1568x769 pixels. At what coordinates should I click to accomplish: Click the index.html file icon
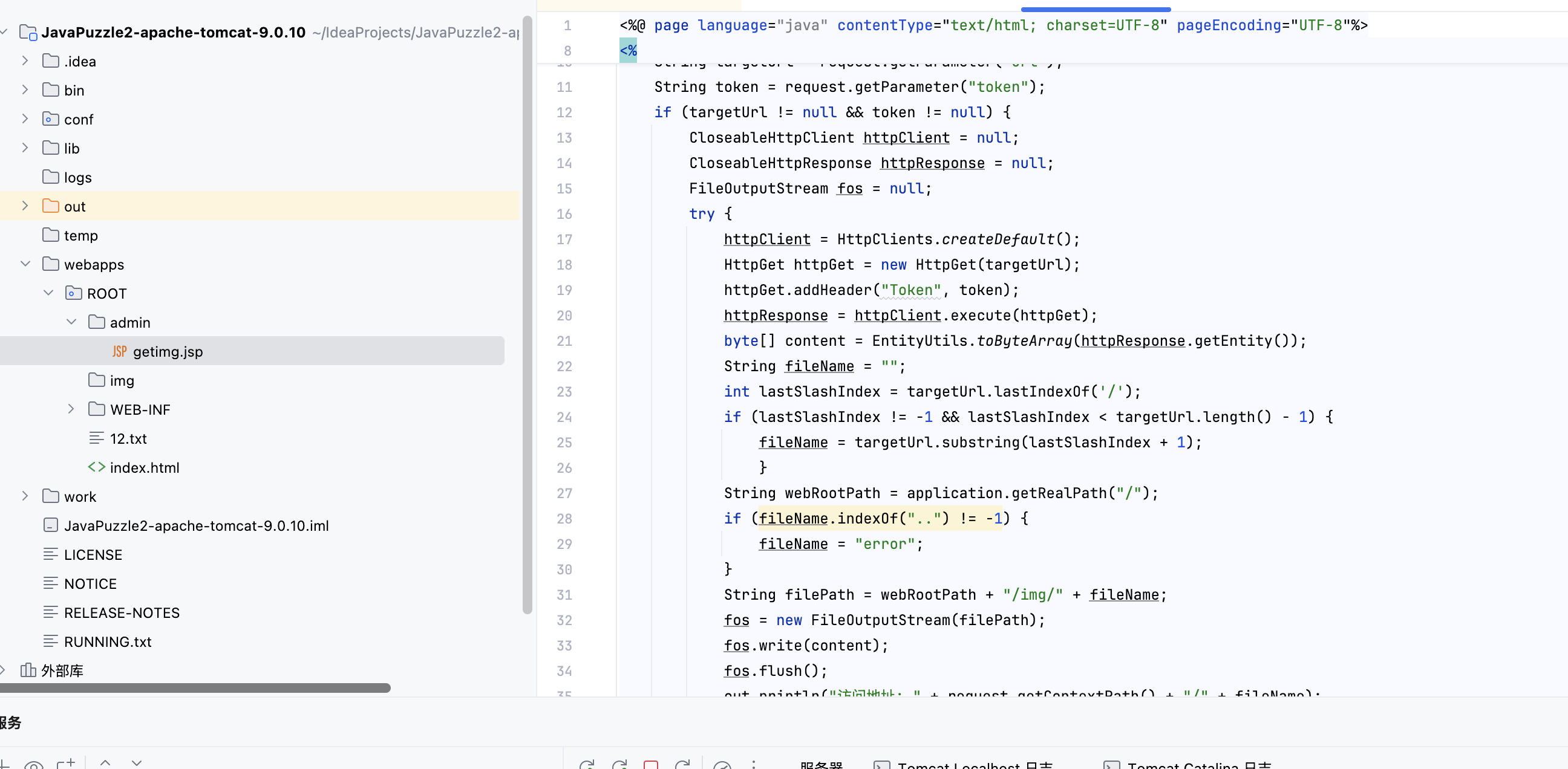click(96, 467)
